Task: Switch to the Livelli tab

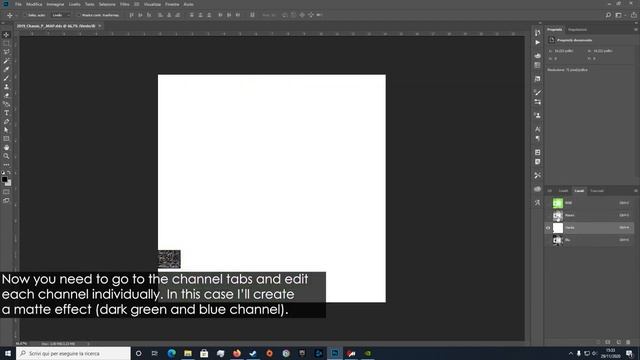Action: coord(563,191)
